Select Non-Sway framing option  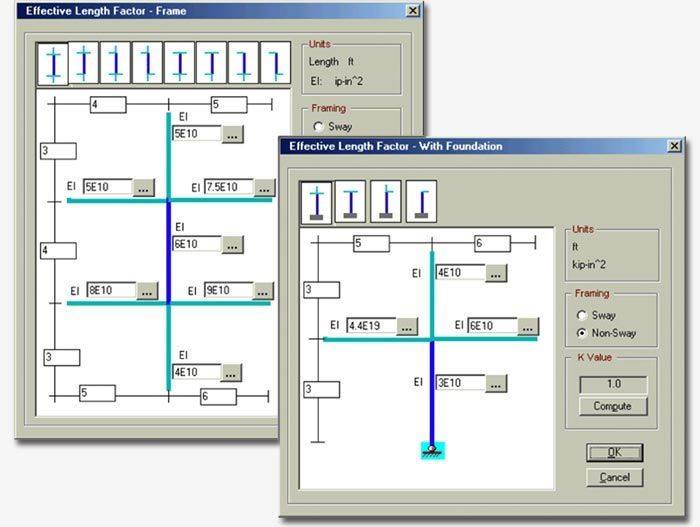tap(582, 333)
